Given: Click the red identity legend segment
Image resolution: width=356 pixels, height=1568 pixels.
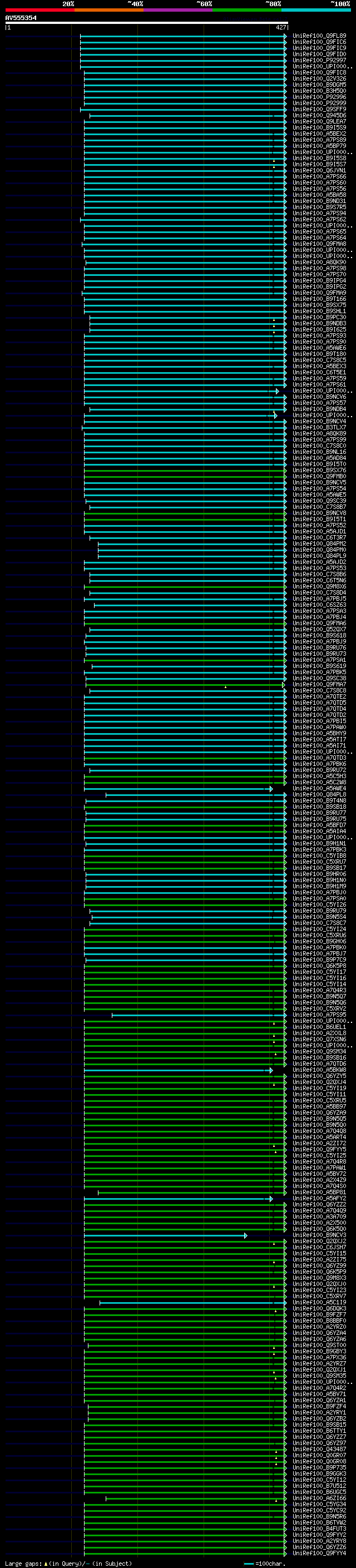Looking at the screenshot, I should click(39, 10).
